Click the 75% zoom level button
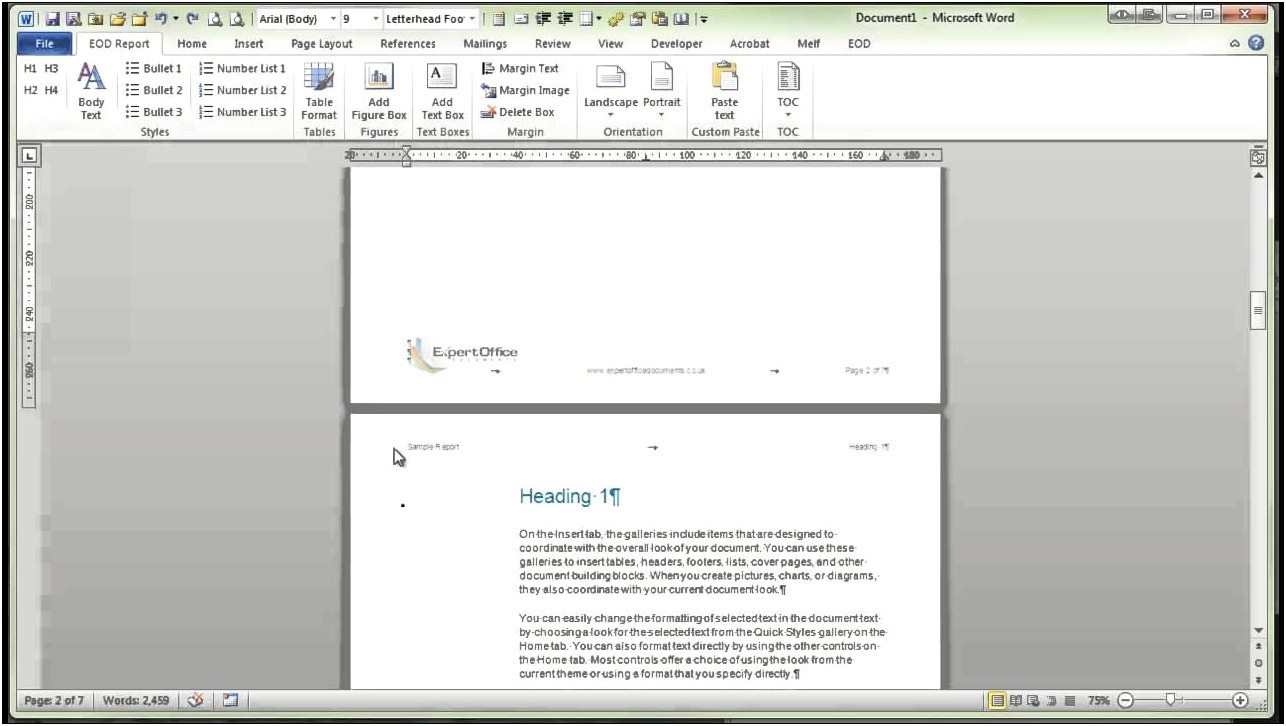Screen dimensions: 1286x726 click(x=1098, y=701)
